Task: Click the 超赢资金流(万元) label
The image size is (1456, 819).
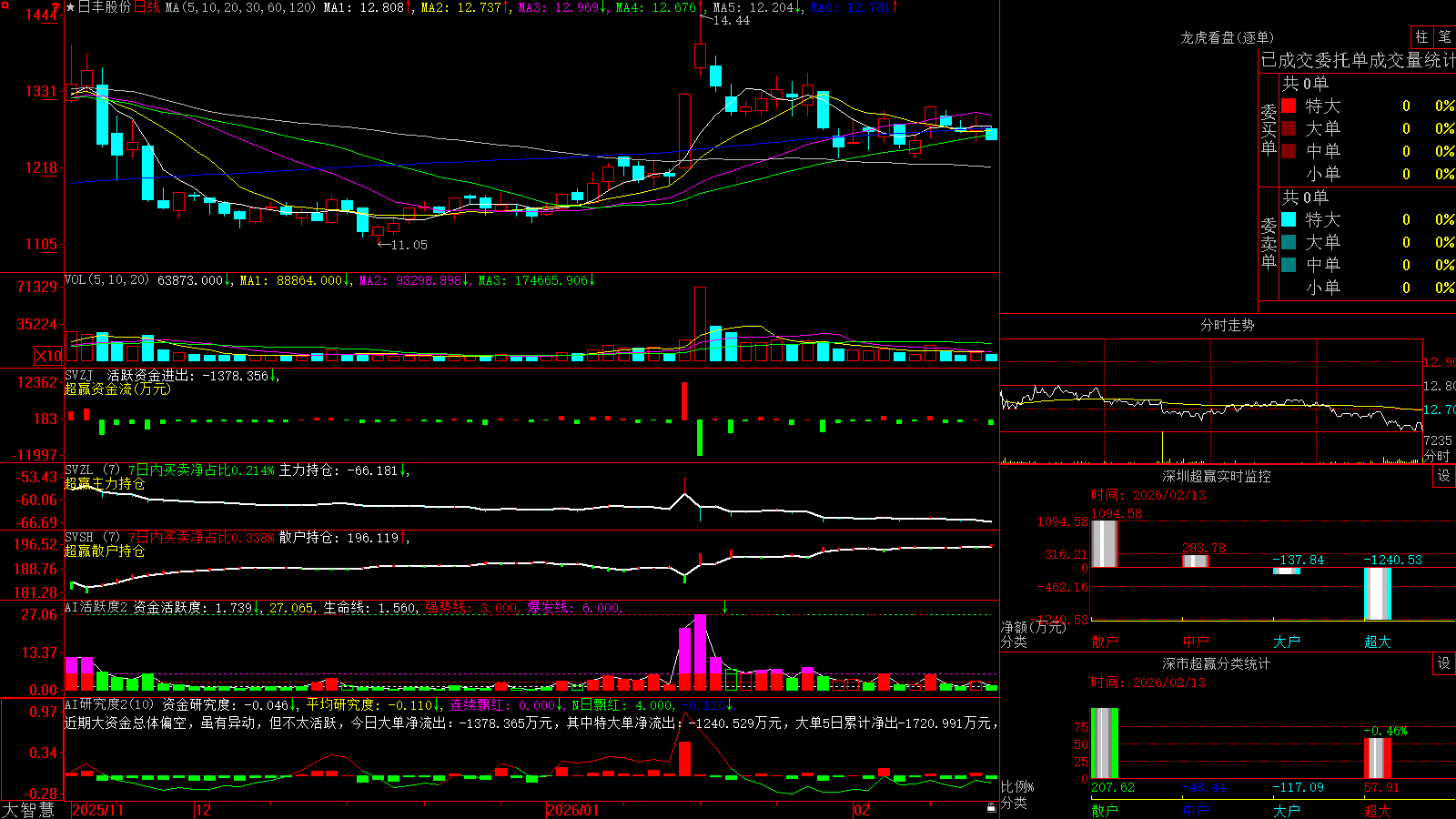Action: coord(117,389)
